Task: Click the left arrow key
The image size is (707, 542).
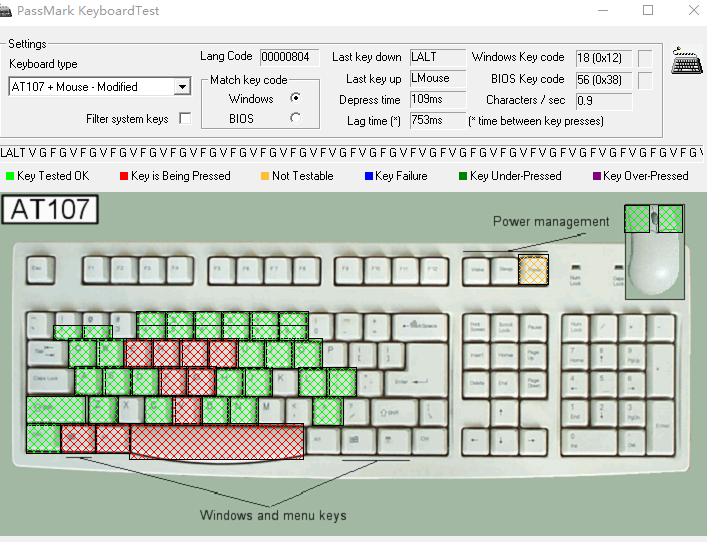Action: pyautogui.click(x=474, y=441)
